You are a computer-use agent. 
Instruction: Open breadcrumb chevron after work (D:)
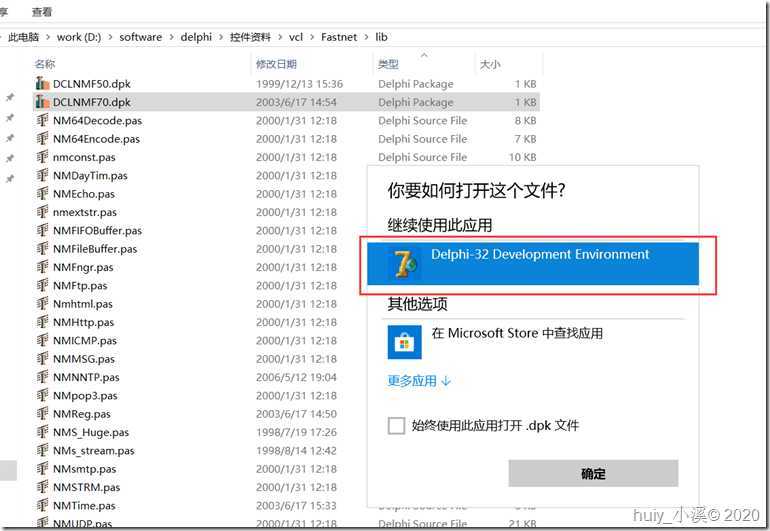click(110, 37)
